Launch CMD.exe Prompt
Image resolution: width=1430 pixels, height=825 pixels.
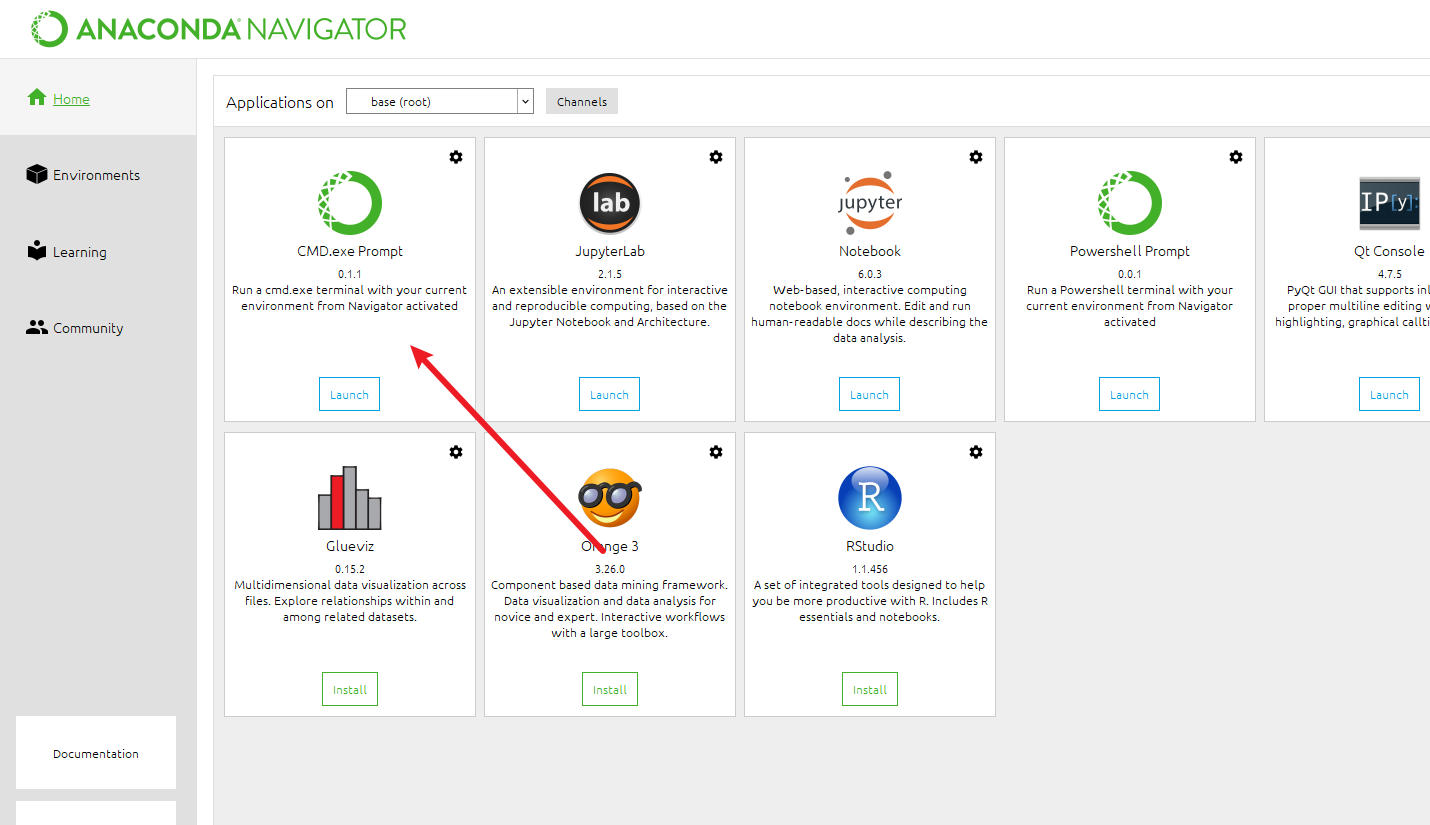[350, 394]
